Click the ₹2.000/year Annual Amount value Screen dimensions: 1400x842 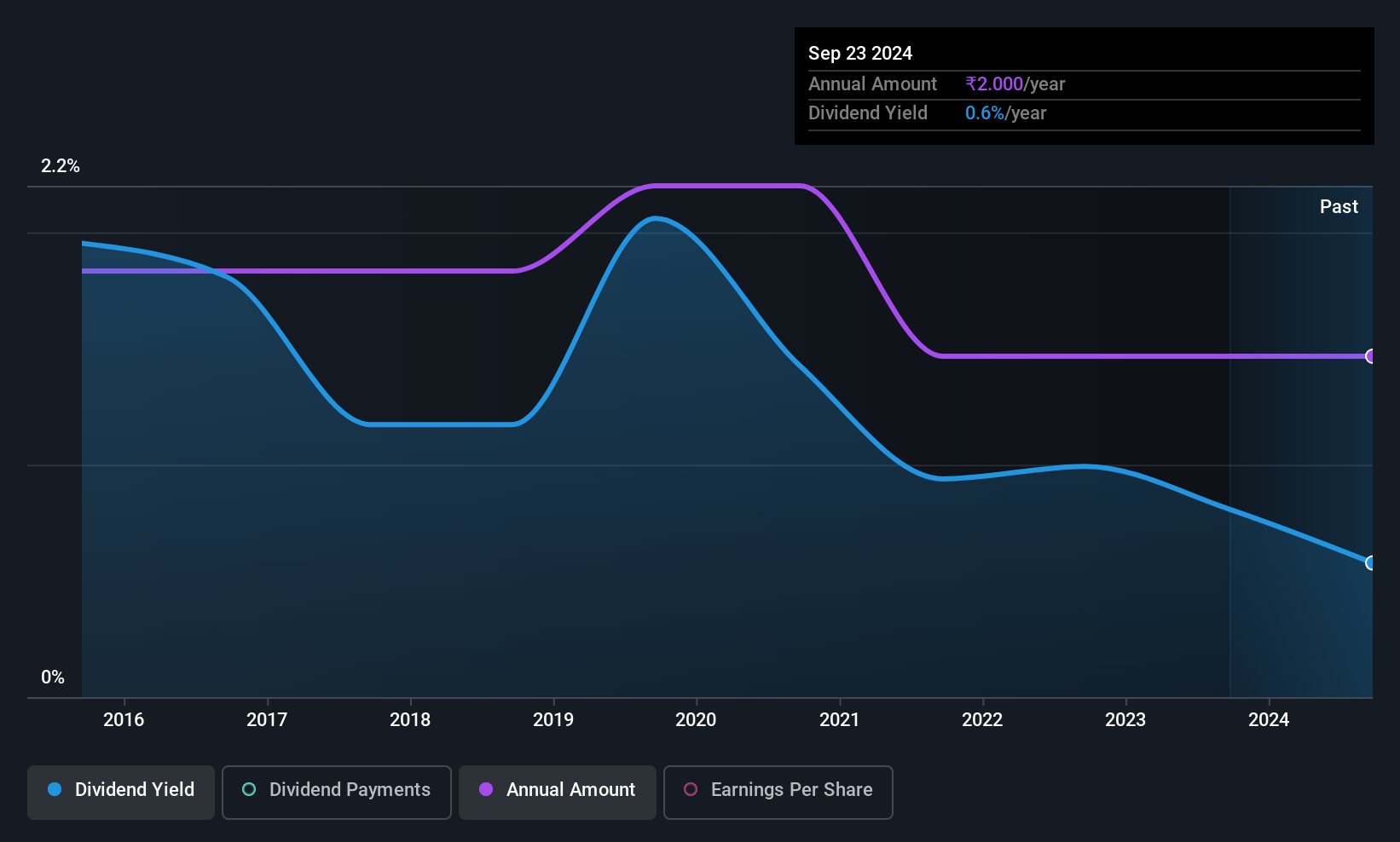tap(1015, 84)
